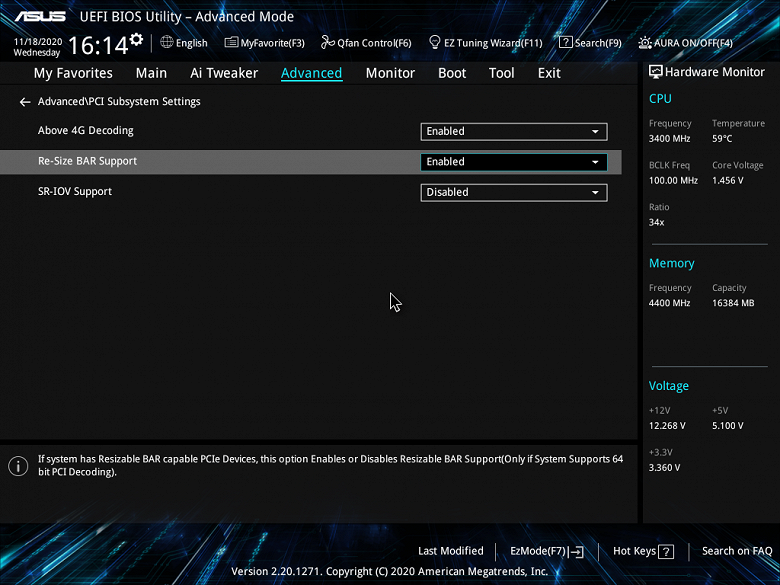Click Last Modified at the bottom

[x=451, y=551]
